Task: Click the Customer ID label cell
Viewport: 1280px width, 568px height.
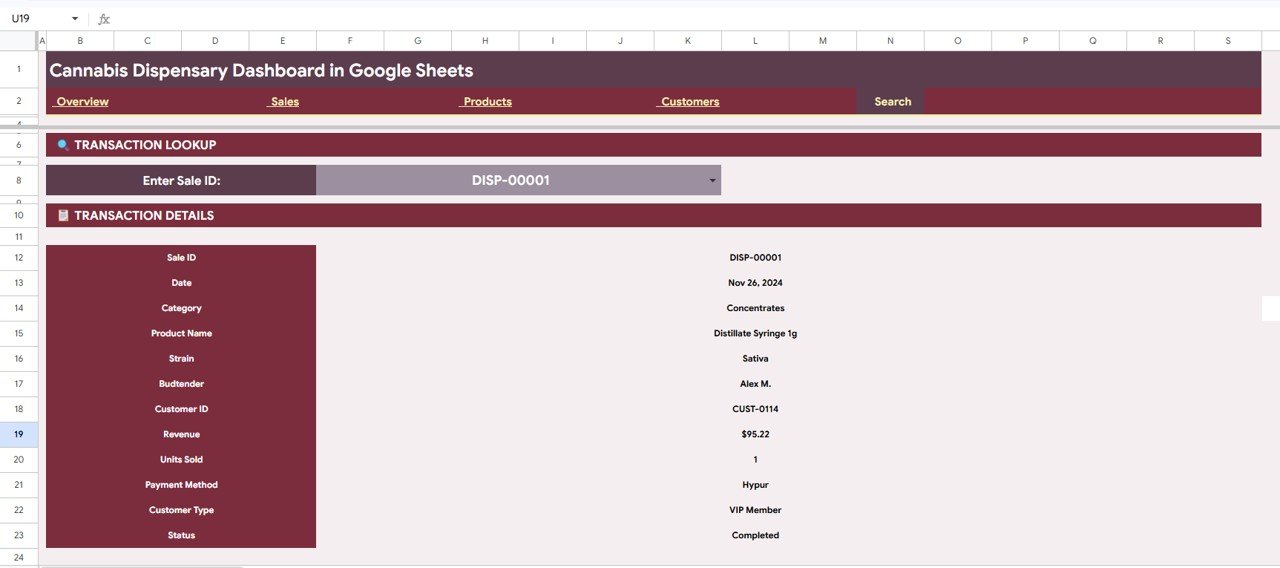Action: (x=181, y=409)
